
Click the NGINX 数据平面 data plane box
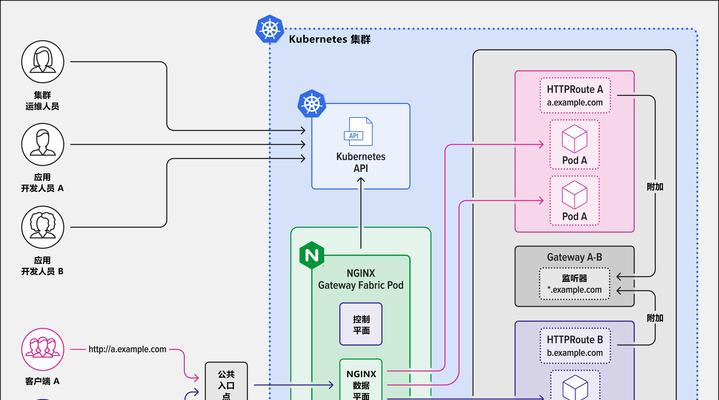(361, 380)
